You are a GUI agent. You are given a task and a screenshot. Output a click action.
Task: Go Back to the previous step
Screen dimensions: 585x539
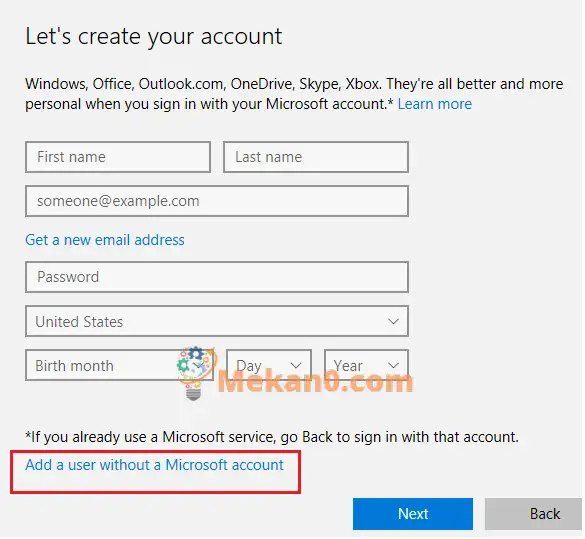click(534, 514)
